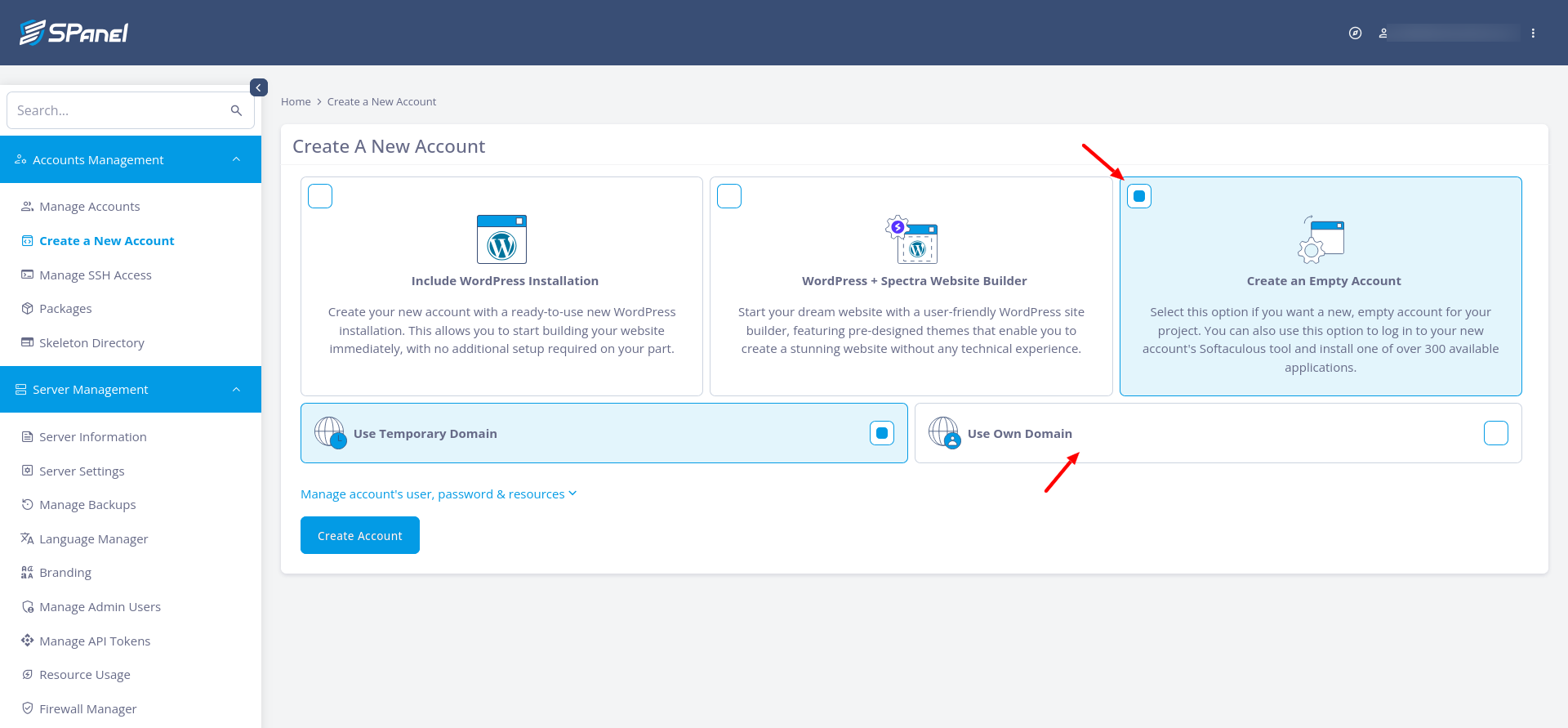Follow the Home breadcrumb link
The height and width of the screenshot is (728, 1568).
tap(296, 101)
